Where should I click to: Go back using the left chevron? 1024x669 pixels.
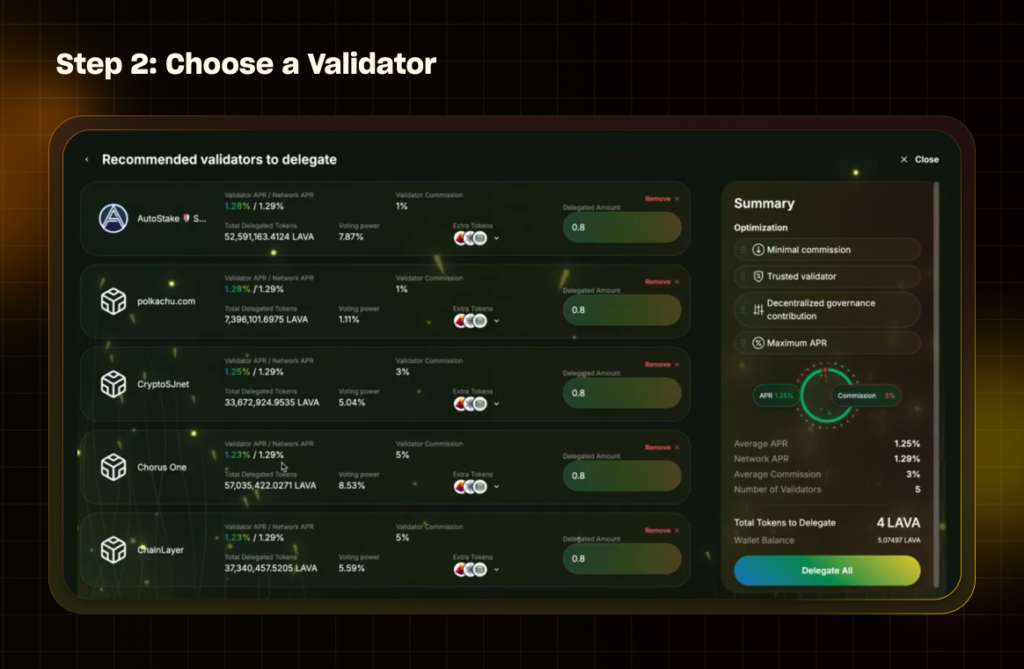tap(87, 159)
